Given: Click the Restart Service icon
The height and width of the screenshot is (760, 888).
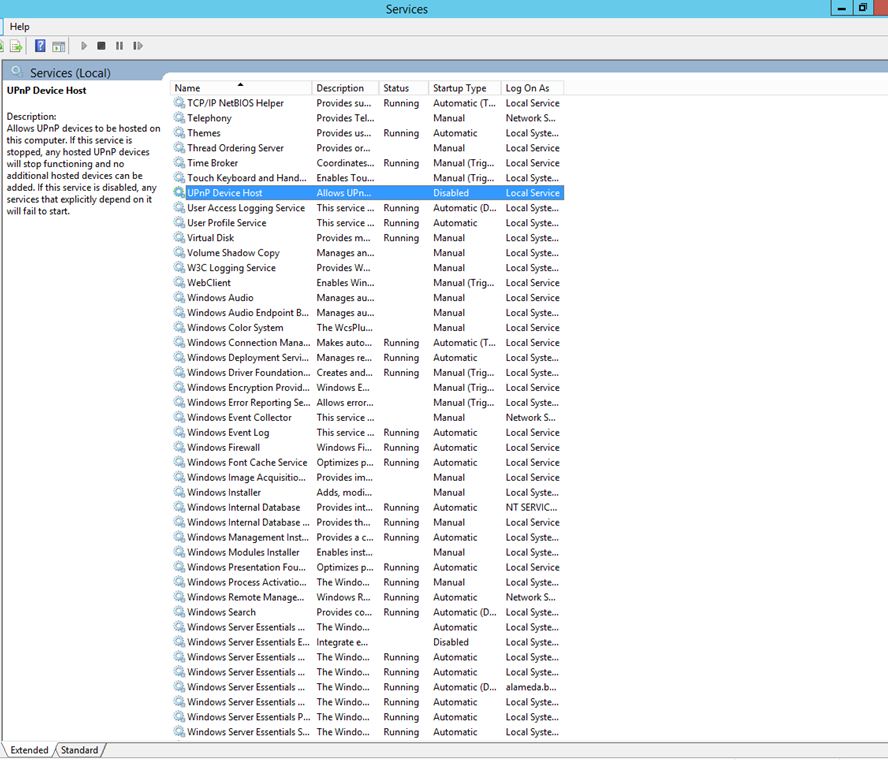Looking at the screenshot, I should pyautogui.click(x=138, y=45).
